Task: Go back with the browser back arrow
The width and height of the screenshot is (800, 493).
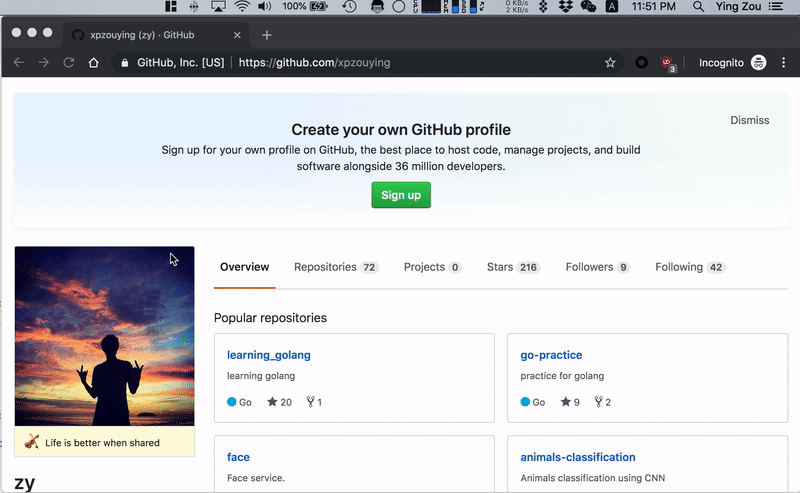Action: point(19,62)
